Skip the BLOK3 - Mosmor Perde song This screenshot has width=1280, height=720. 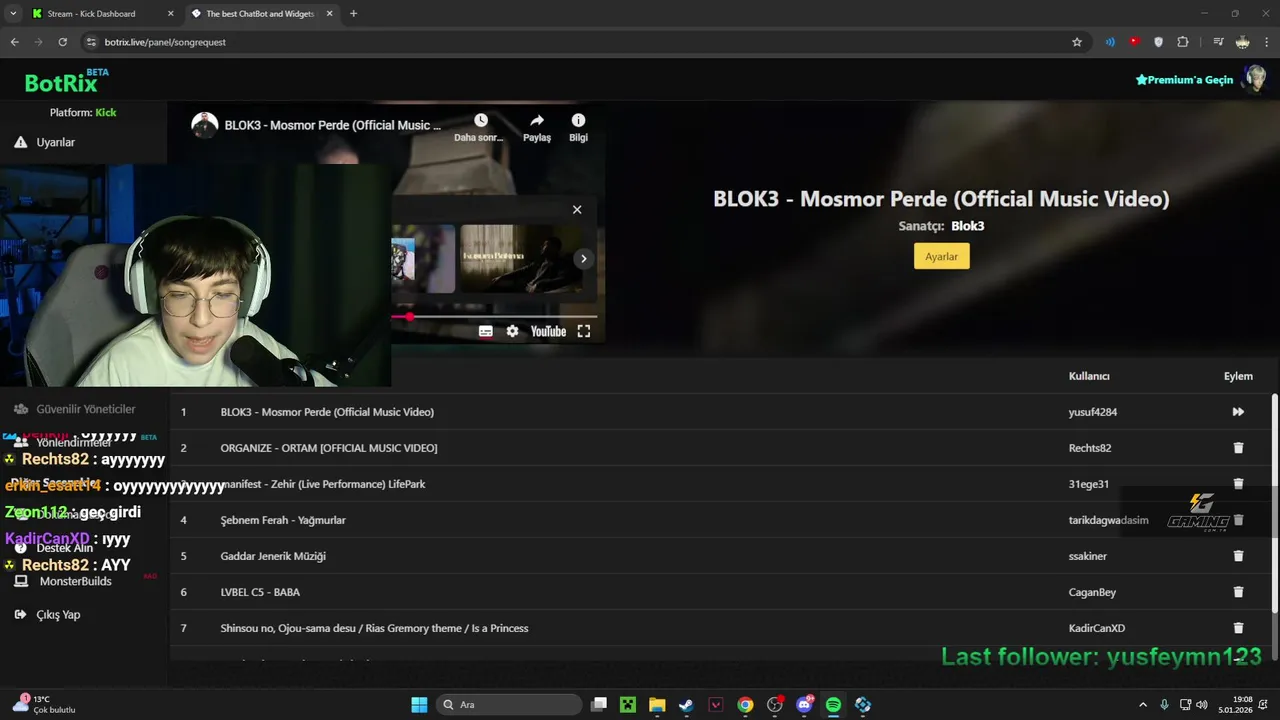click(1238, 412)
